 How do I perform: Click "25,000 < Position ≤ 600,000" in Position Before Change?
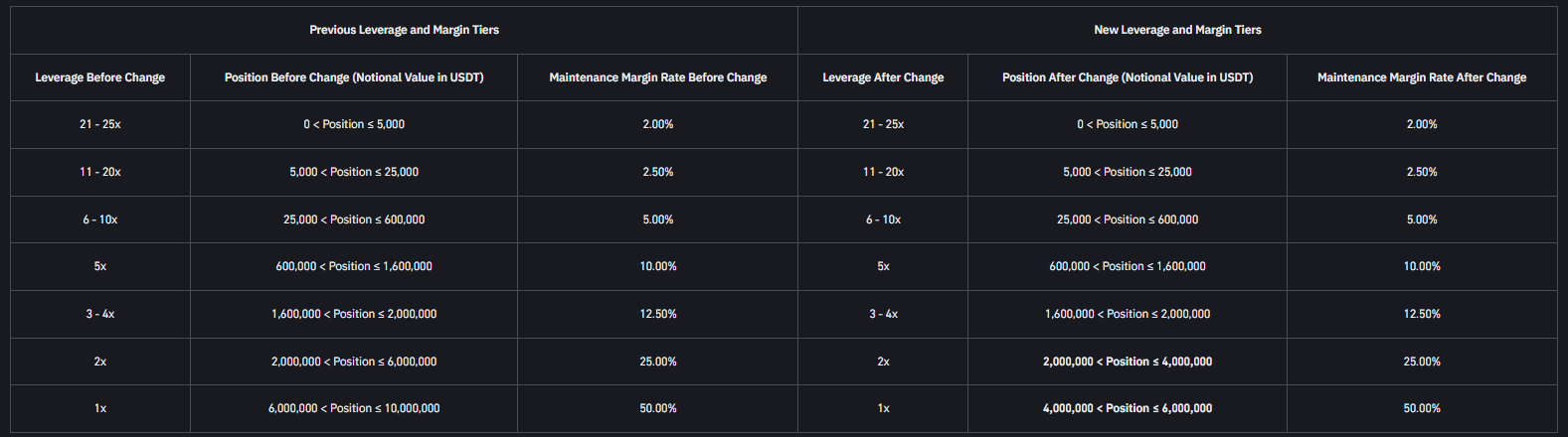(x=354, y=219)
